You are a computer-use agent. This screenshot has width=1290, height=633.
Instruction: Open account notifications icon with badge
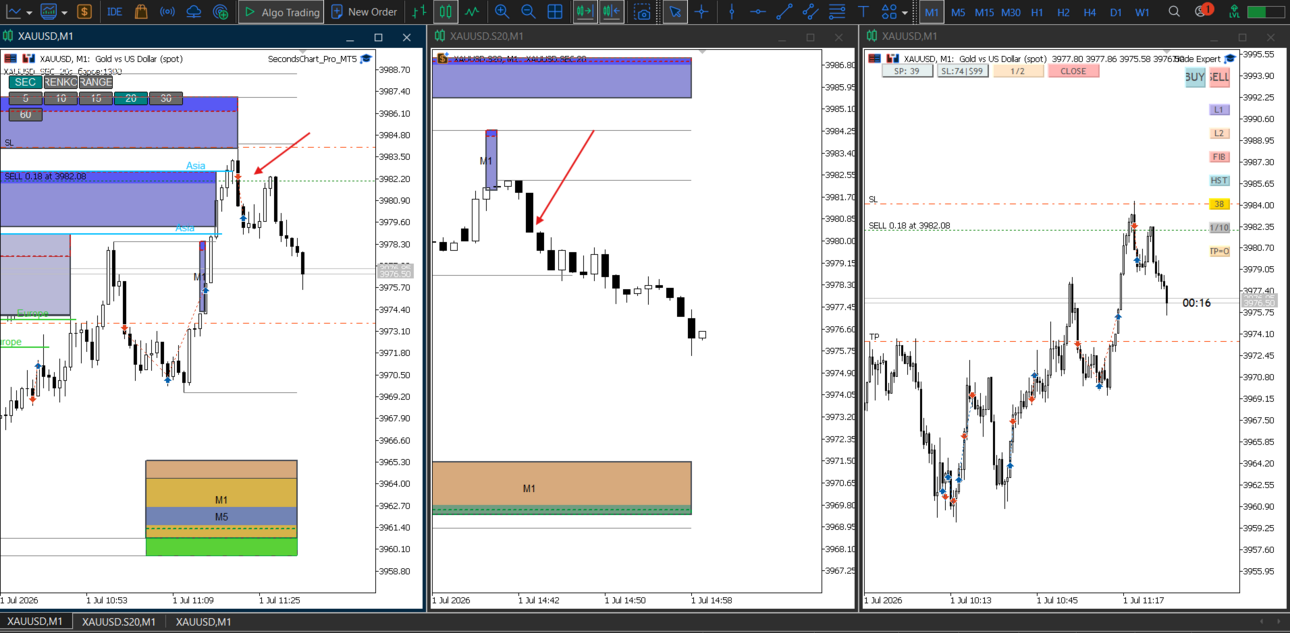[1203, 11]
